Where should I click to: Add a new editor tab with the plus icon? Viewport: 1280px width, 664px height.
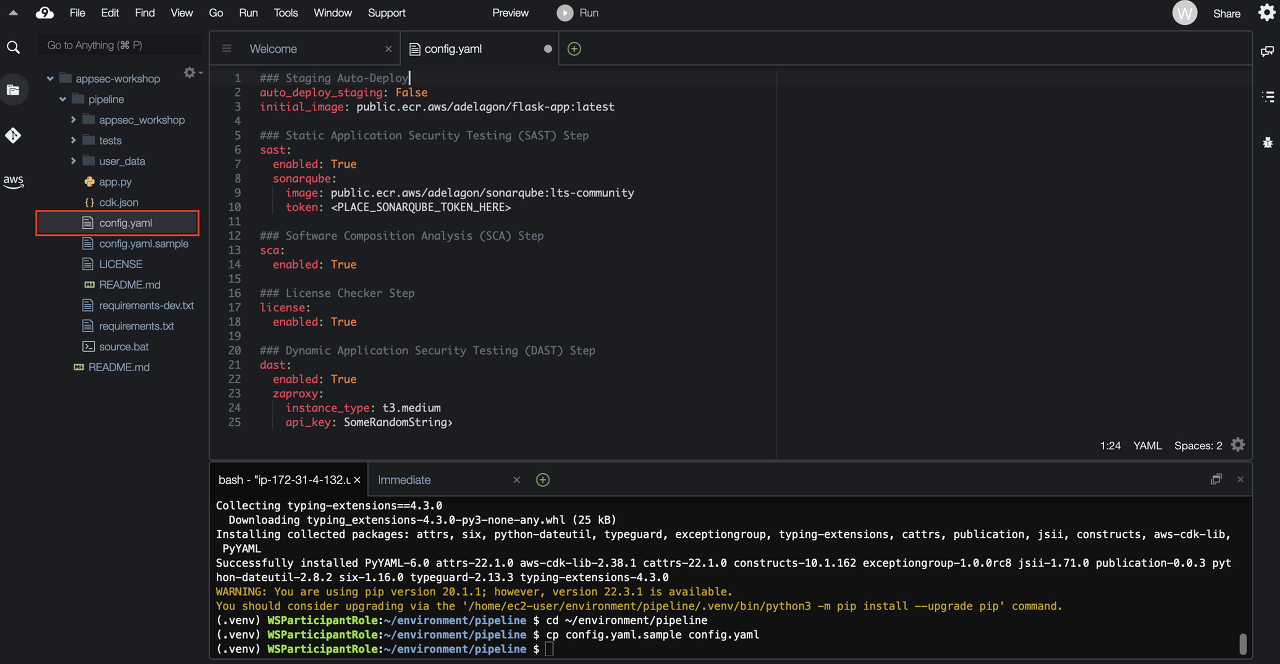click(x=574, y=48)
